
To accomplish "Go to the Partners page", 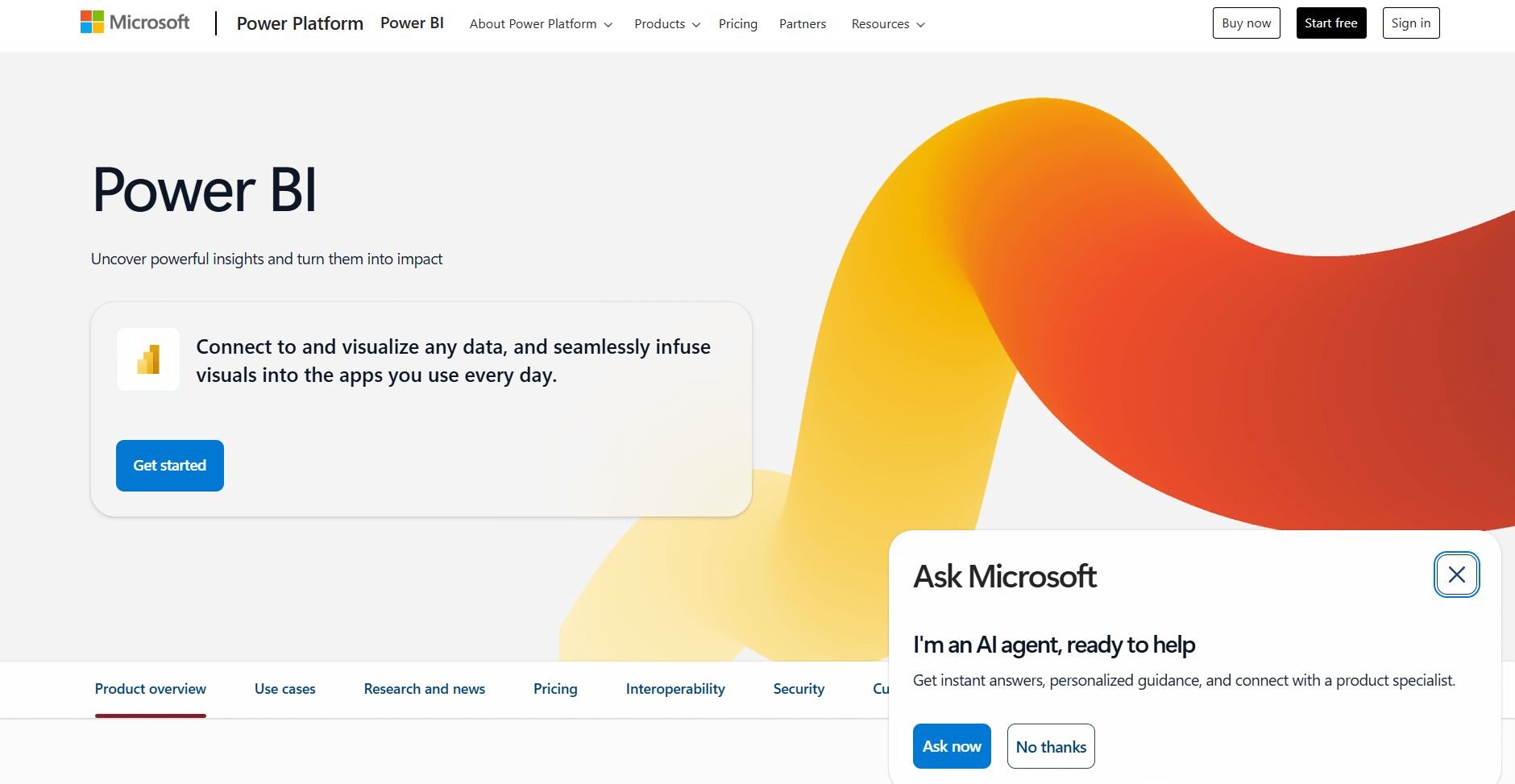I will pos(802,24).
